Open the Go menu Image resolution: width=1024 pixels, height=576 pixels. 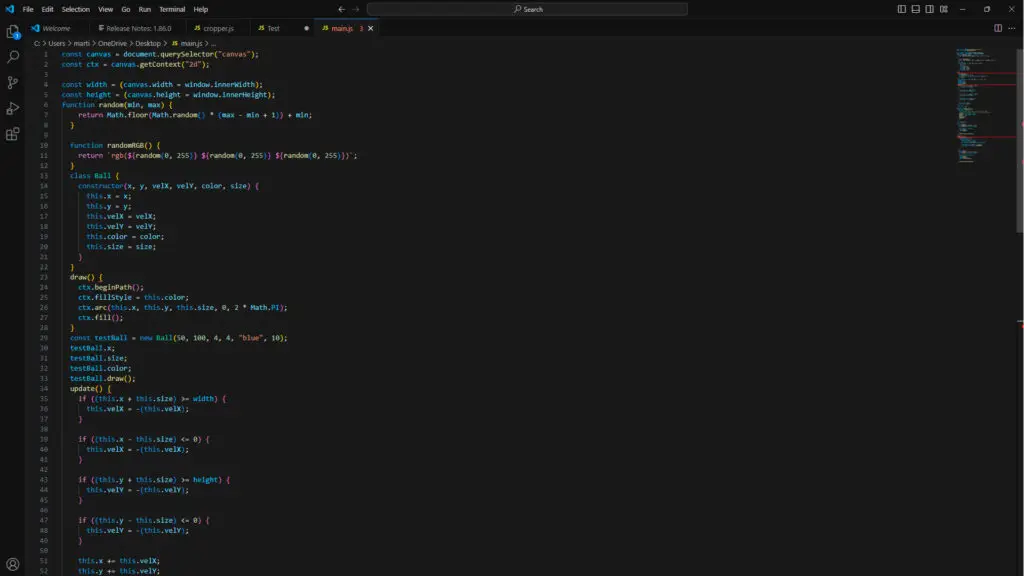125,9
